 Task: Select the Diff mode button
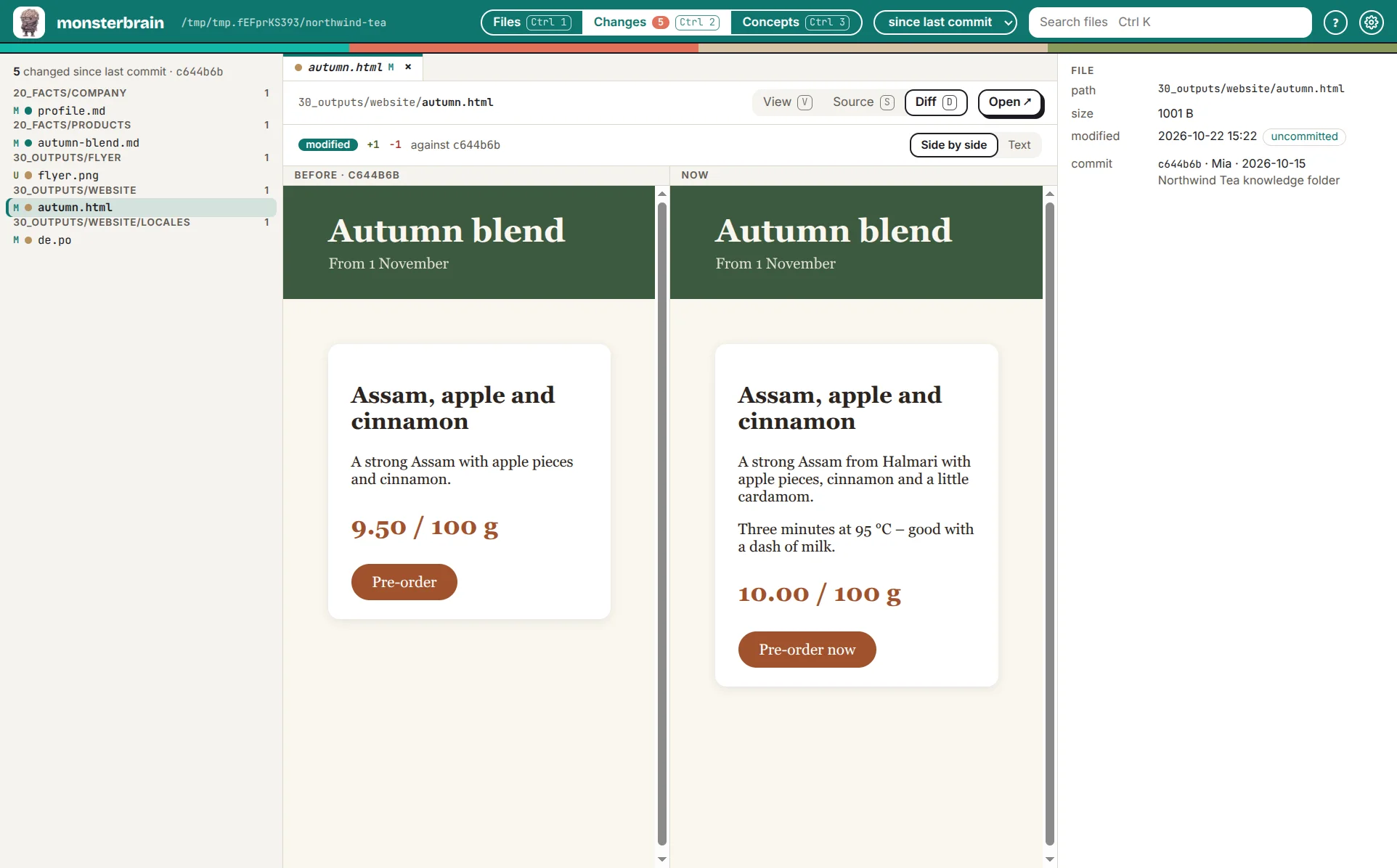[x=936, y=102]
